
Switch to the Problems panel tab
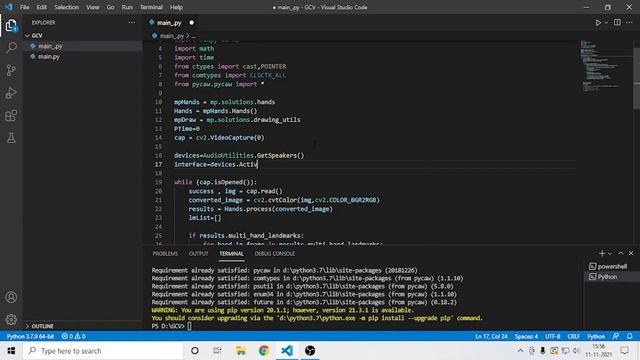165,253
